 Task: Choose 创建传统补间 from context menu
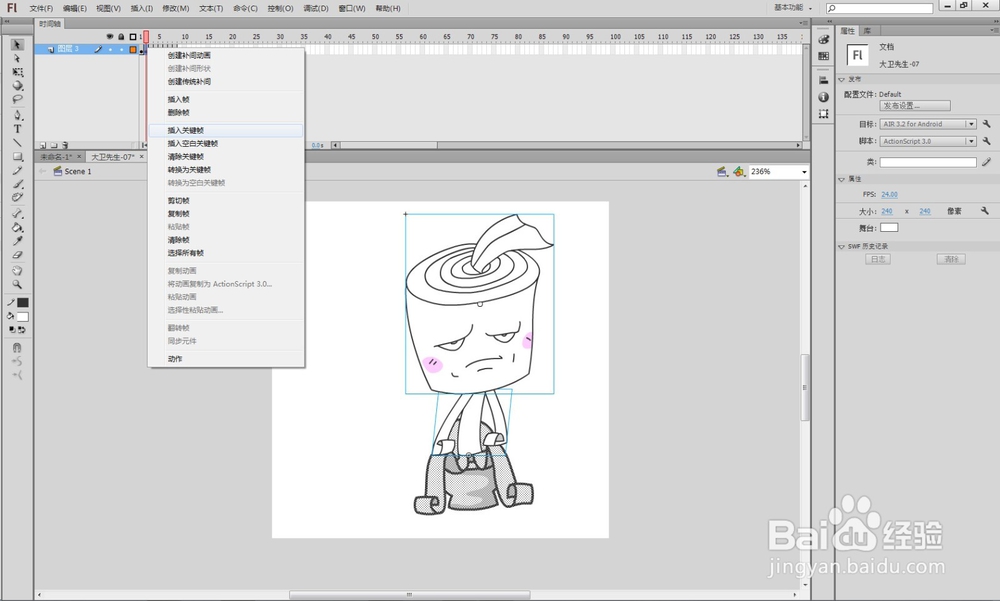click(x=226, y=82)
